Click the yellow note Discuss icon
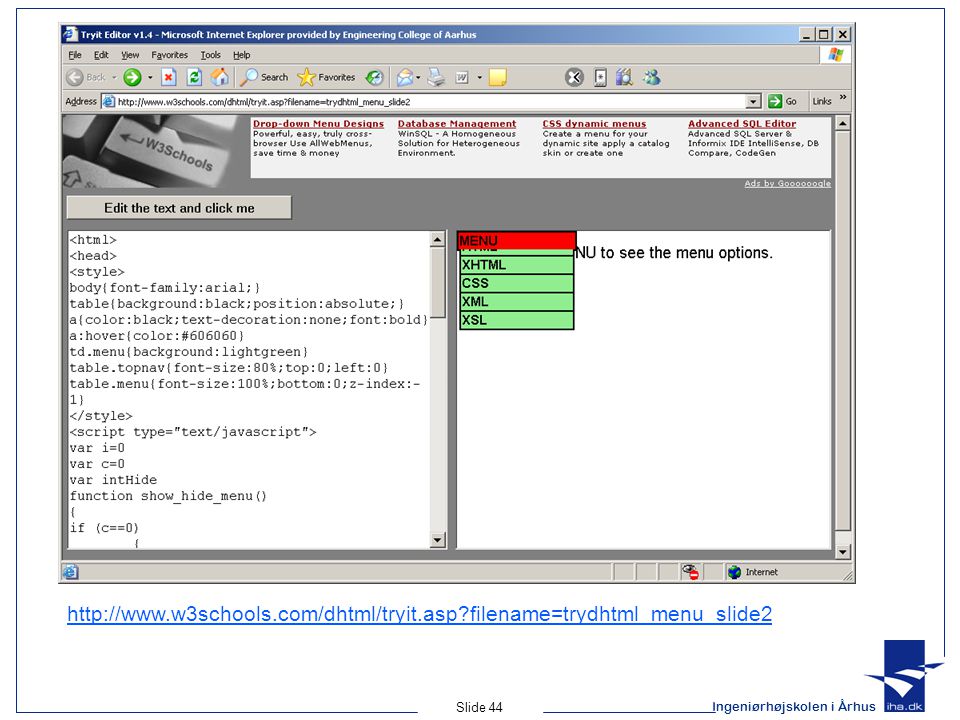The height and width of the screenshot is (720, 960). [498, 77]
